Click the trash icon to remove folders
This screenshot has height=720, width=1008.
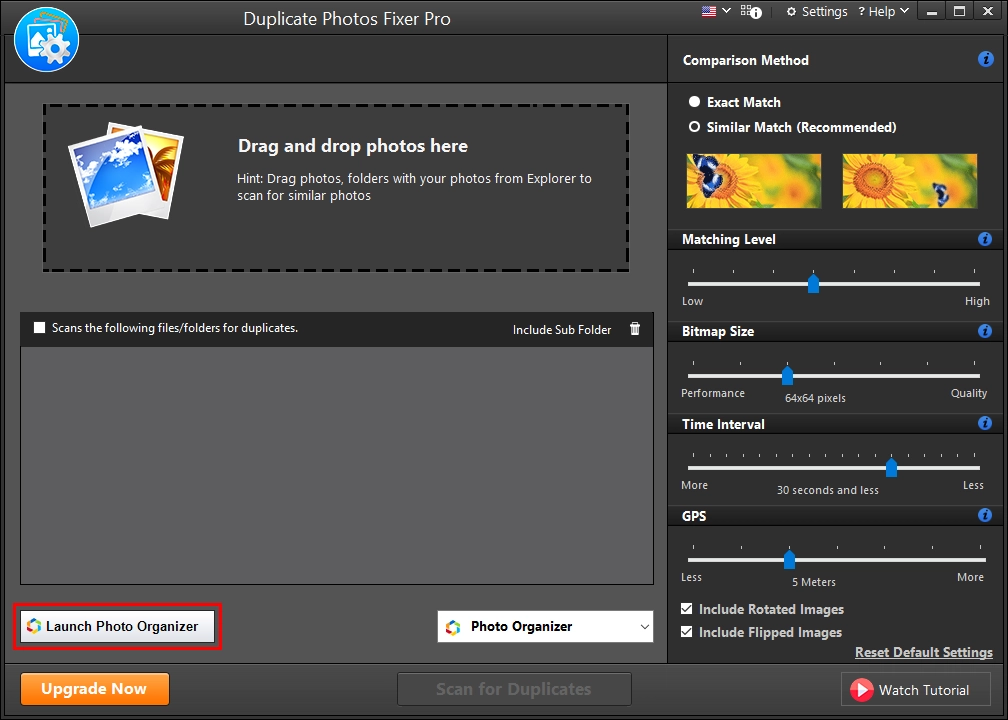pyautogui.click(x=635, y=328)
